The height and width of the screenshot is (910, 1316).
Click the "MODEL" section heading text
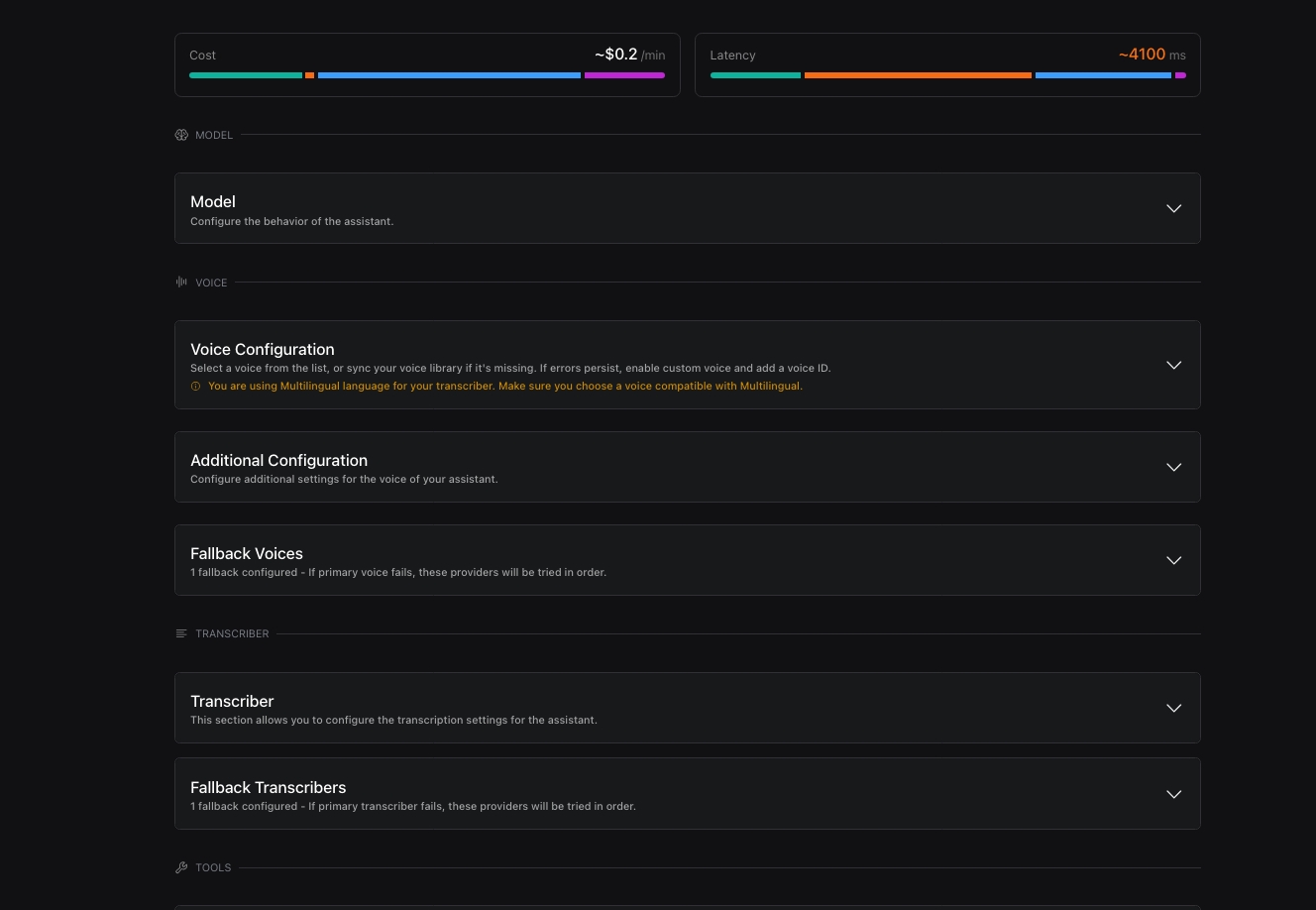tap(214, 135)
